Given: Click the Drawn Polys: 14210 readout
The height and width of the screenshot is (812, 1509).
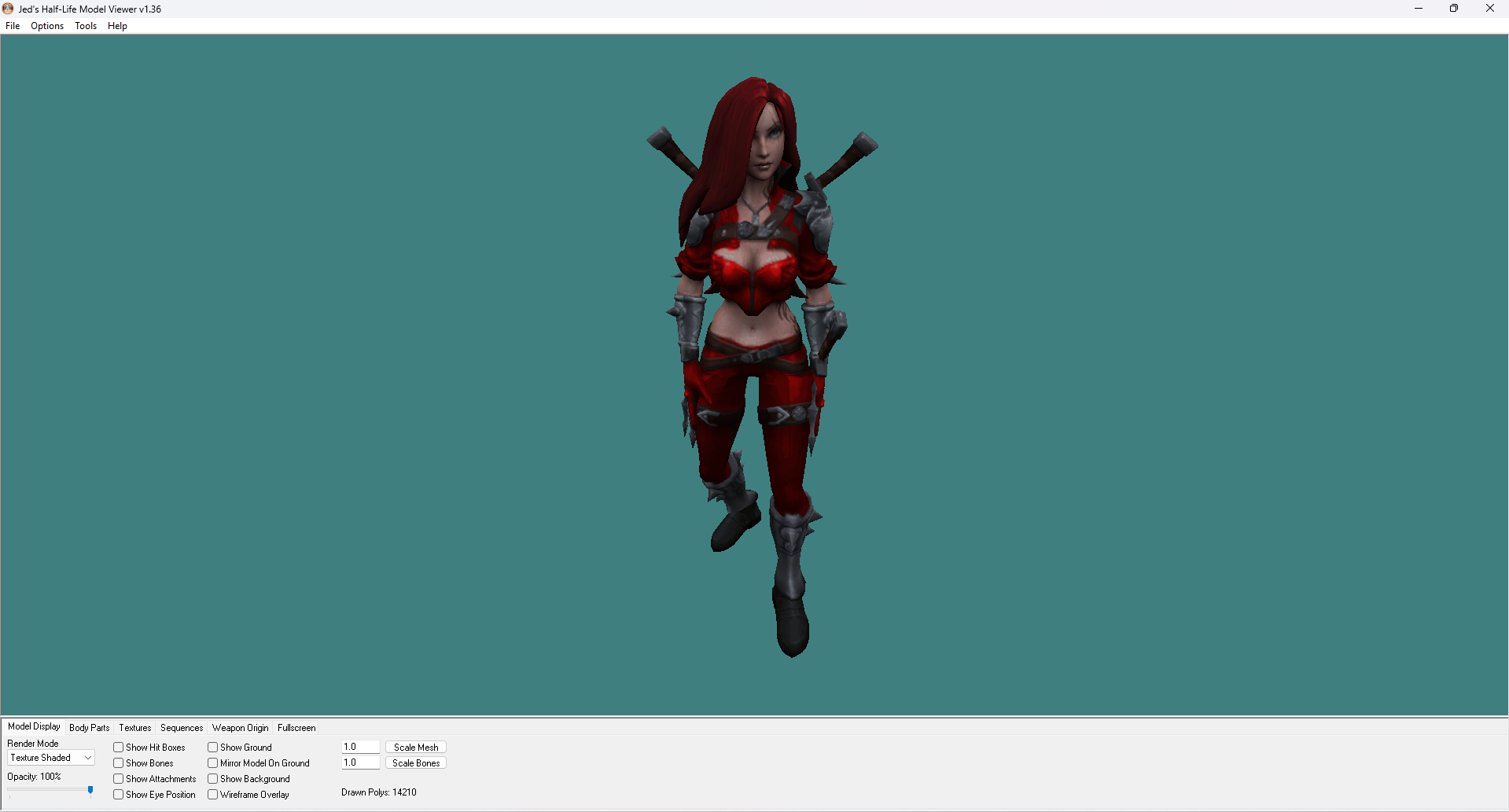Looking at the screenshot, I should tap(379, 792).
